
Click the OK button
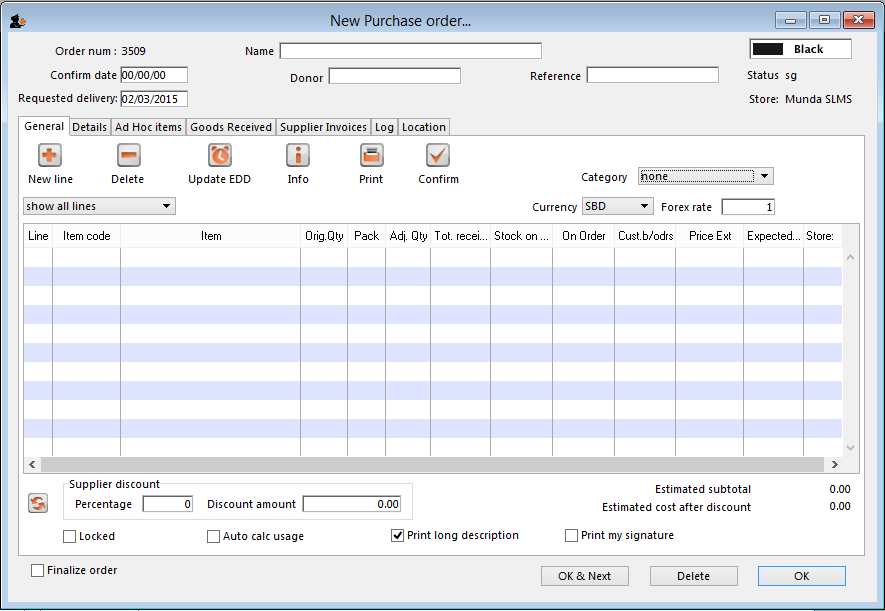pyautogui.click(x=801, y=576)
